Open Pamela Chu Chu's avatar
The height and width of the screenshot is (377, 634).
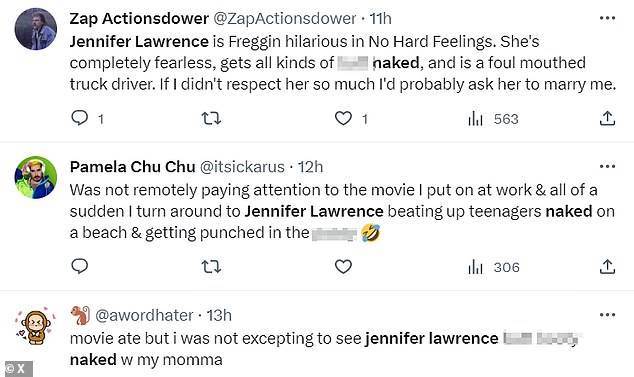36,177
